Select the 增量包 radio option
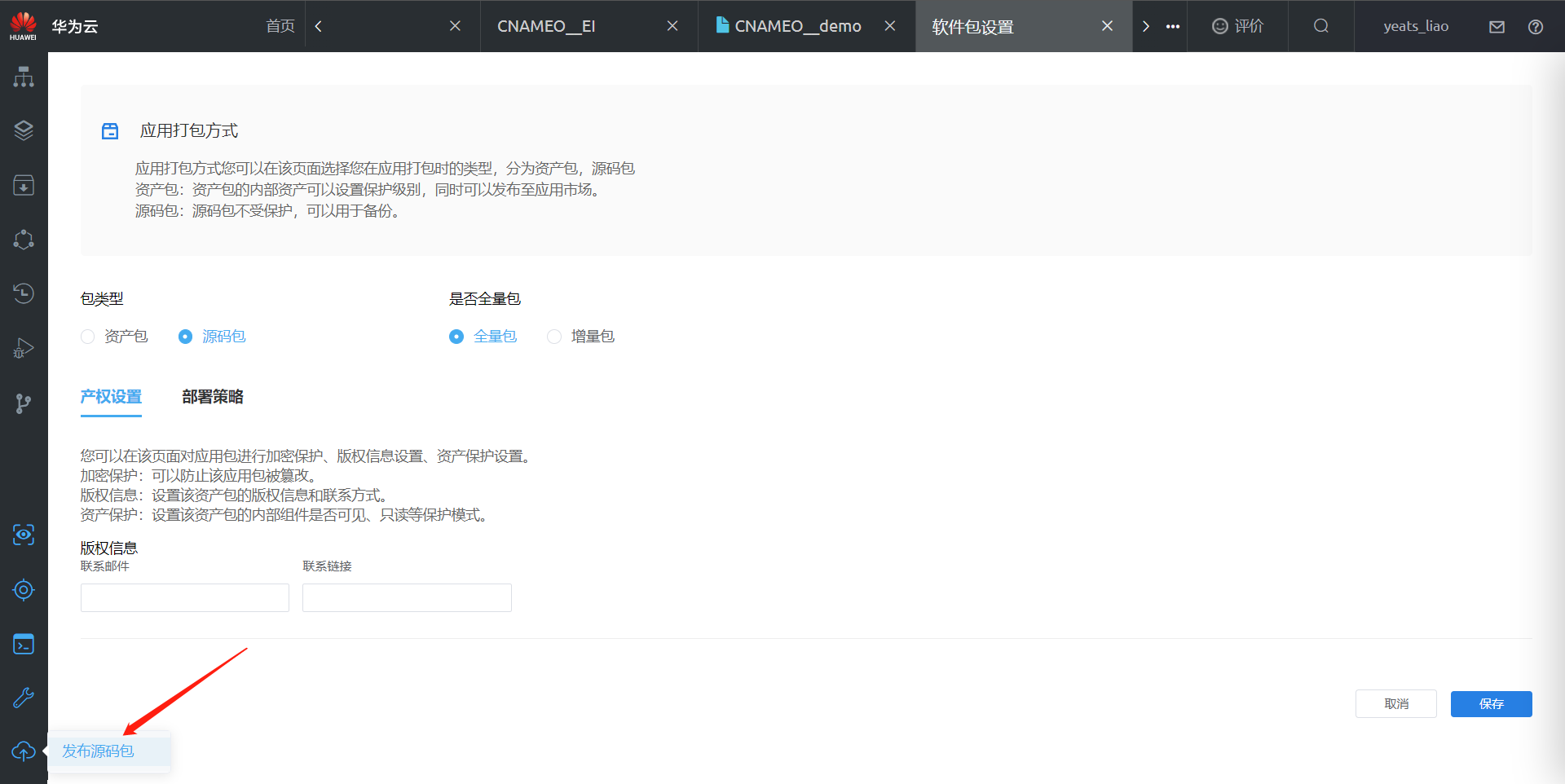The image size is (1565, 784). coord(554,337)
